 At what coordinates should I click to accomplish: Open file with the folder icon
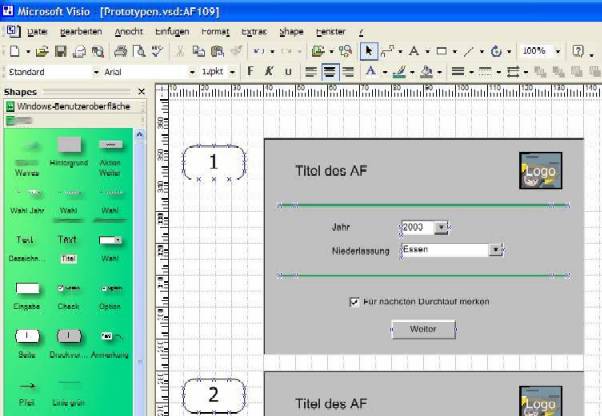tap(42, 51)
